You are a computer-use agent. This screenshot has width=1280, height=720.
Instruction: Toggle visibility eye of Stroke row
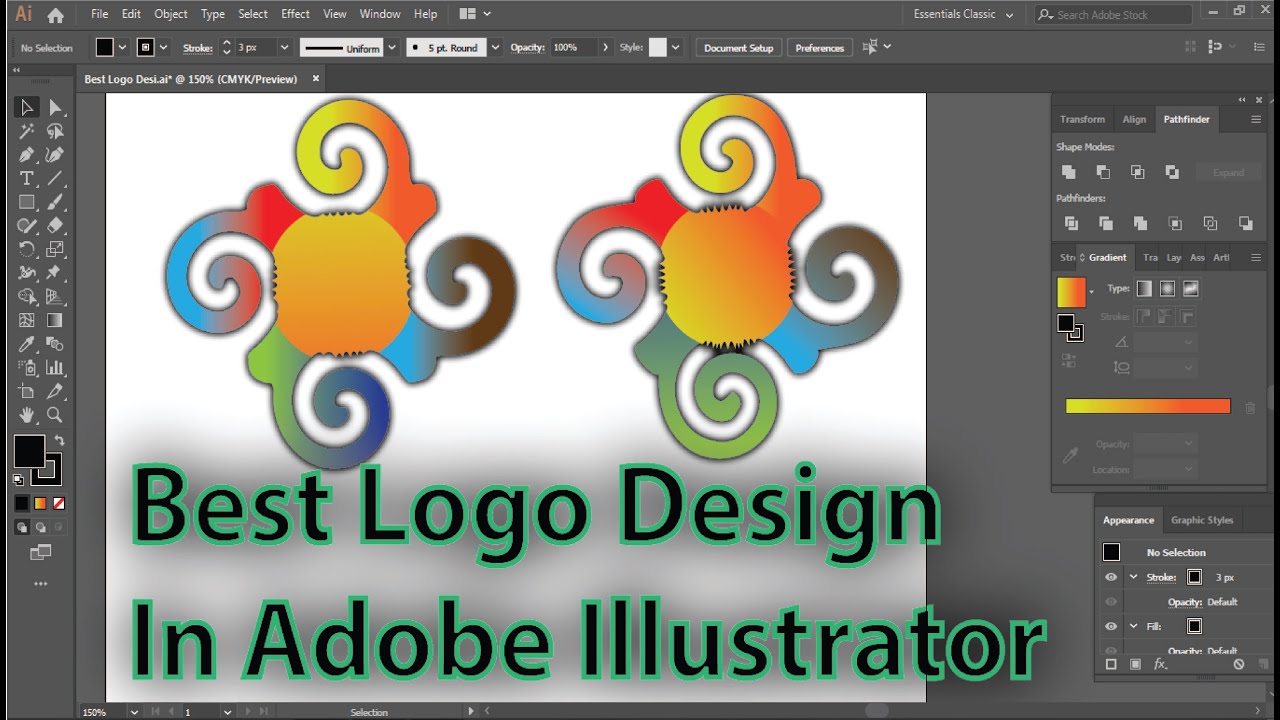coord(1111,577)
